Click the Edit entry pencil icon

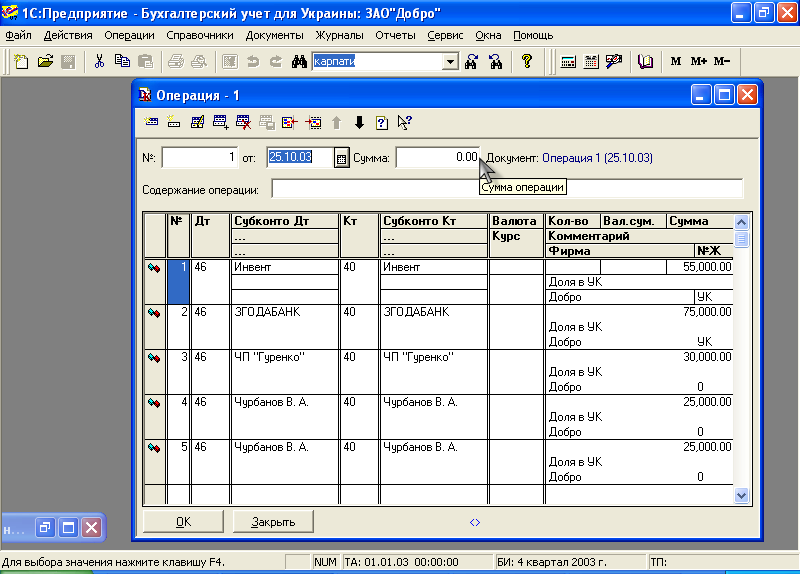[x=197, y=122]
